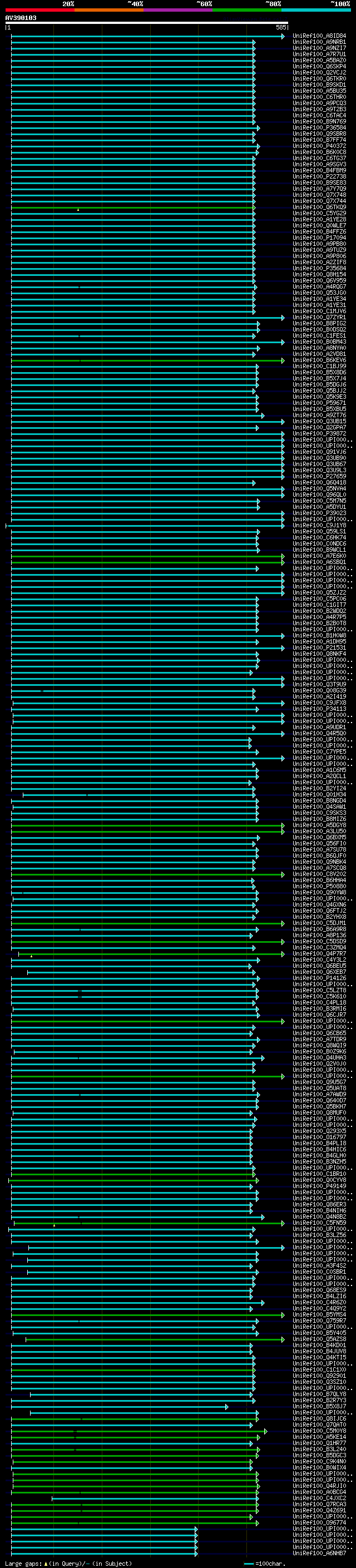
Task: Select the AV390103 query sequence bar
Action: point(147,22)
